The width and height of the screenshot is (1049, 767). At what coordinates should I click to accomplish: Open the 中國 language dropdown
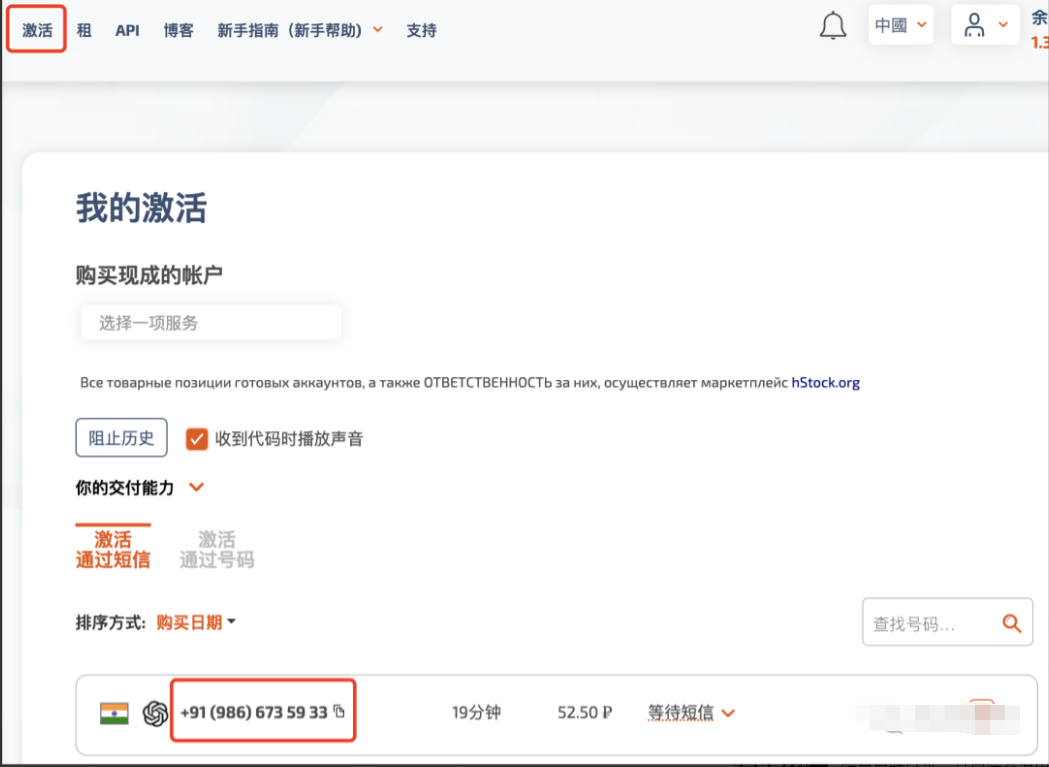click(x=900, y=26)
